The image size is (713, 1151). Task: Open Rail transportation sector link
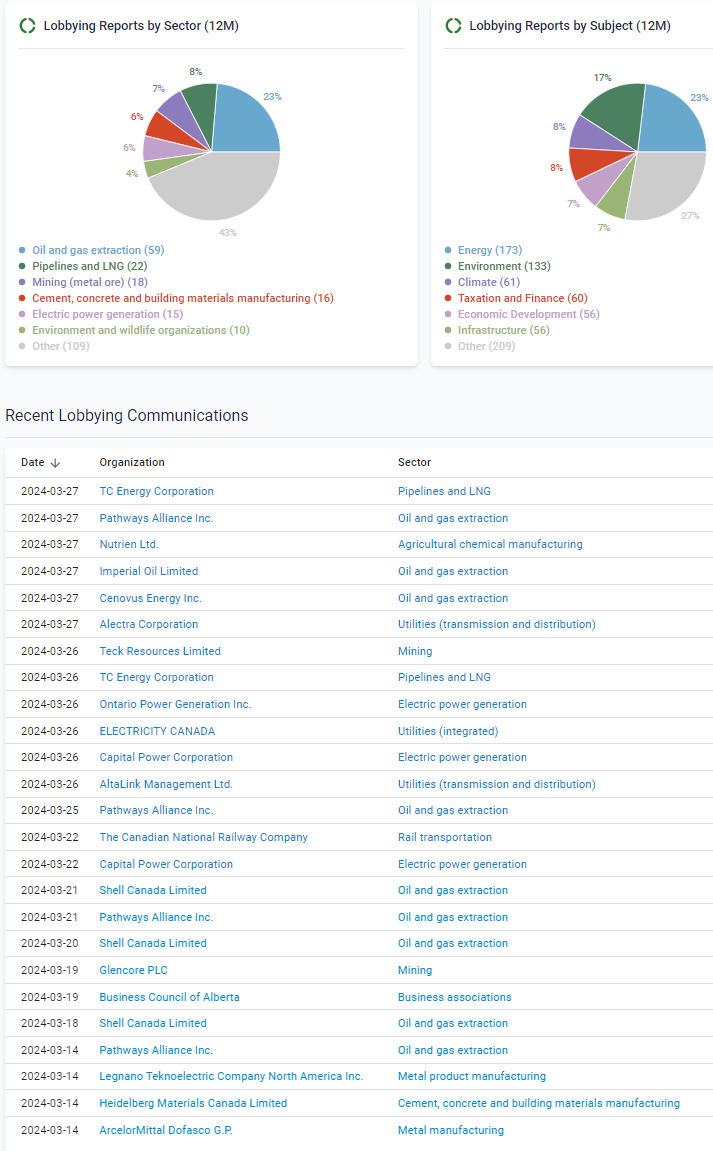click(445, 838)
